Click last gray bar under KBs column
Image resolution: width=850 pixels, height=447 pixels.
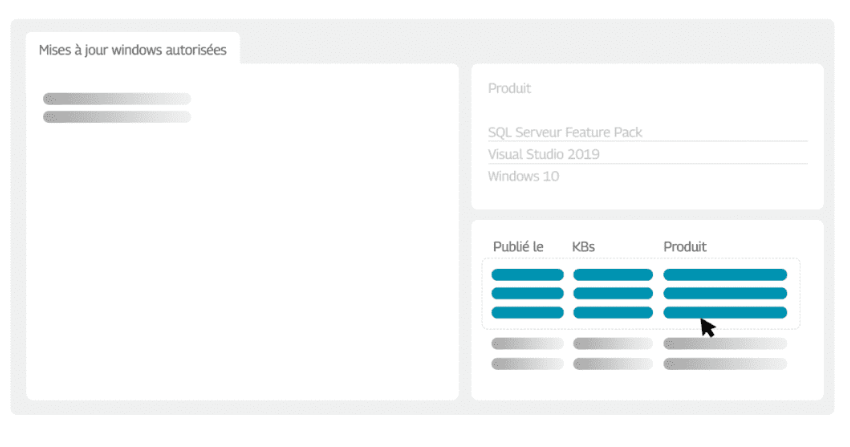coord(613,364)
